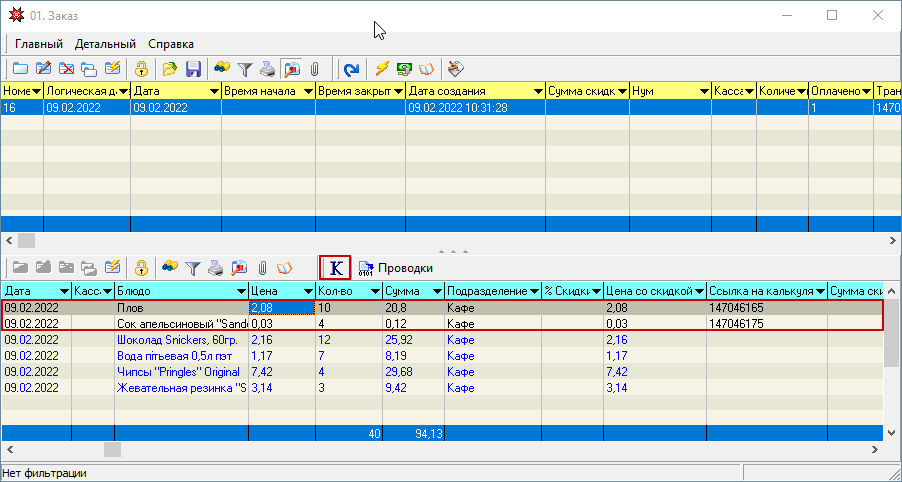The height and width of the screenshot is (482, 902).
Task: Click the money banknote icon in top toolbar
Action: [x=405, y=69]
